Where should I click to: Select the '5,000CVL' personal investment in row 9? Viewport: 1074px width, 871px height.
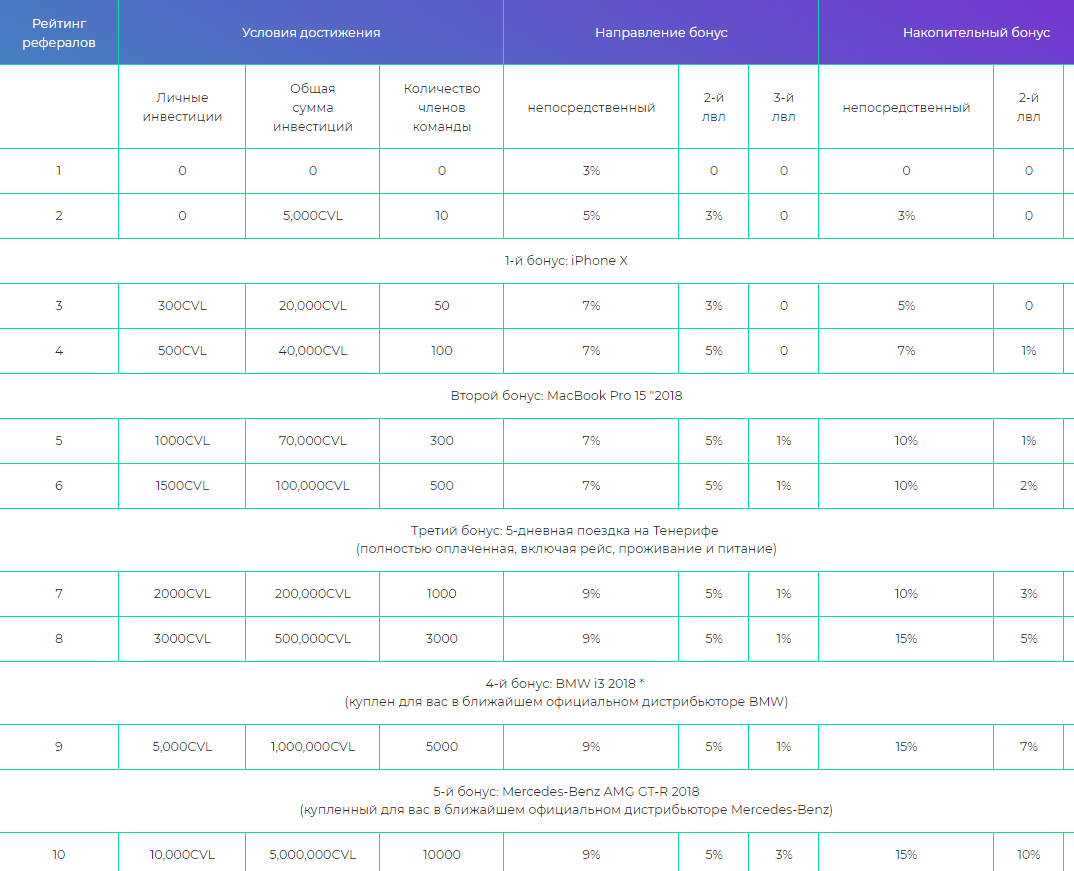tap(182, 746)
